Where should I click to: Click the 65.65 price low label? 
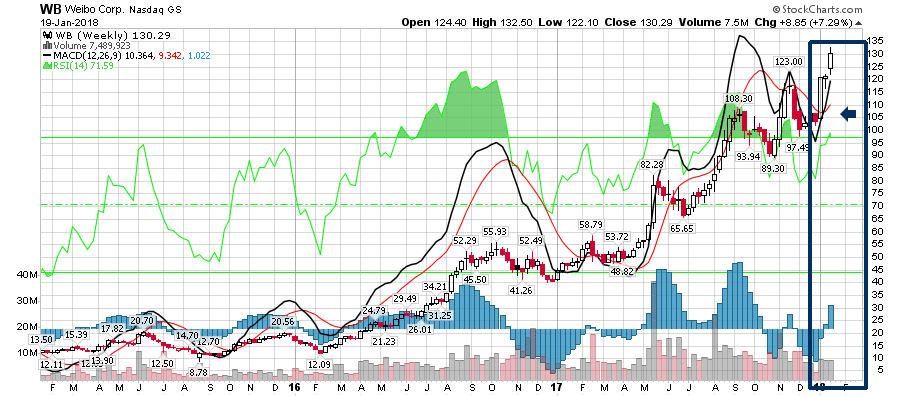coord(683,228)
